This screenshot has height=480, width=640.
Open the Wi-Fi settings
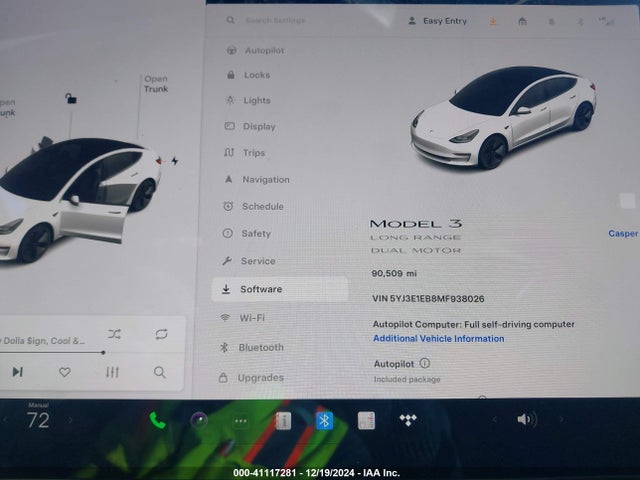pos(242,318)
